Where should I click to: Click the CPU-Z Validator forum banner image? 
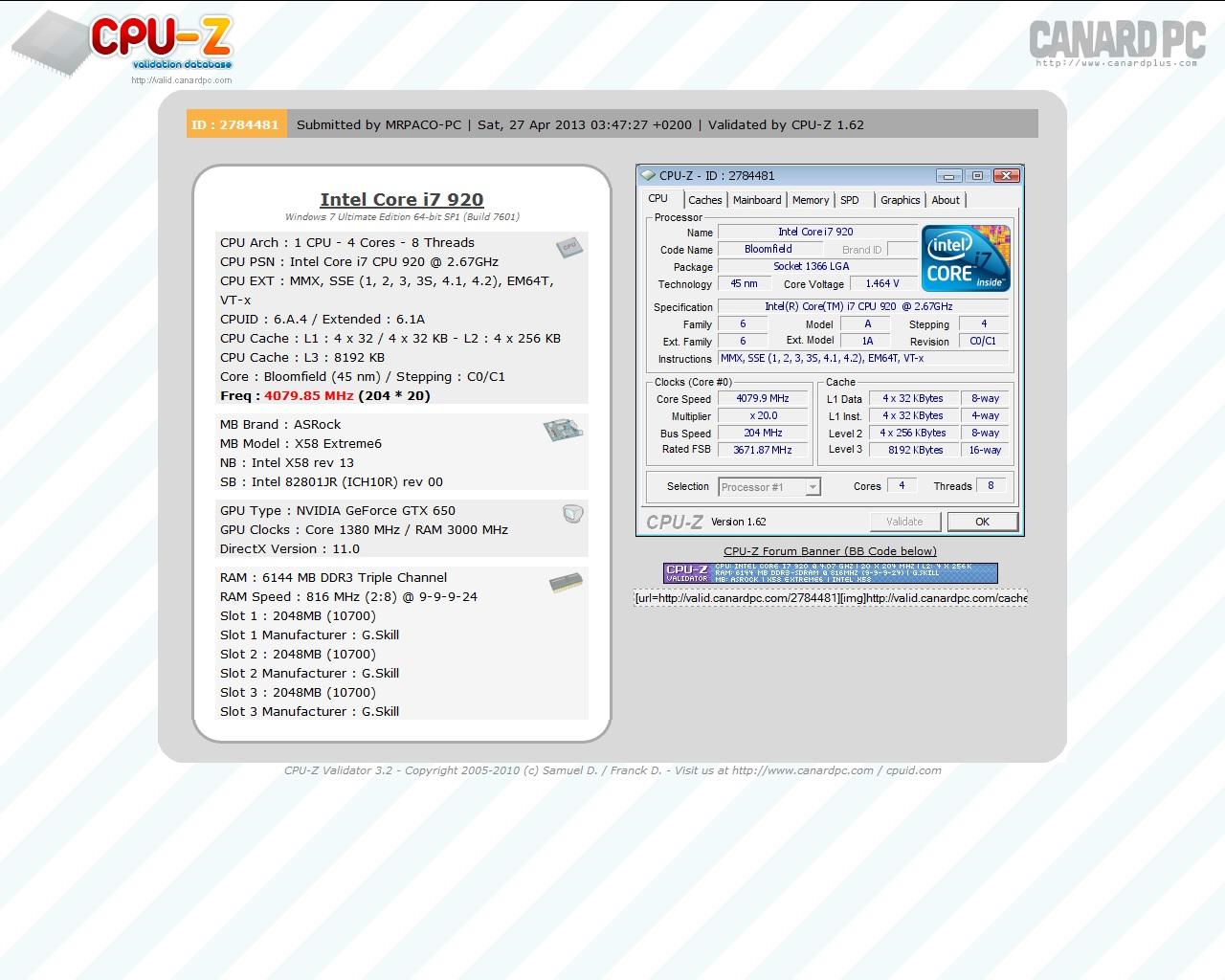click(x=831, y=573)
